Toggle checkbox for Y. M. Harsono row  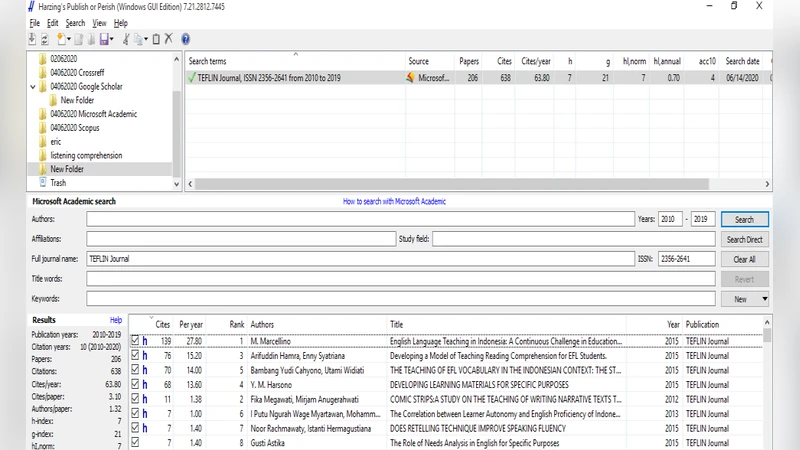(135, 384)
